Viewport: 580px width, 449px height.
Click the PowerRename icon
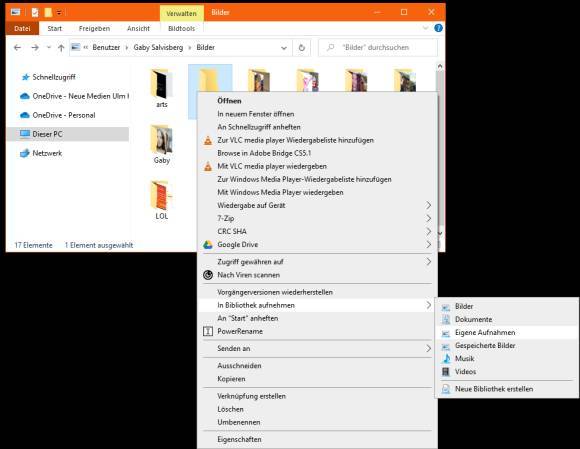(x=208, y=331)
